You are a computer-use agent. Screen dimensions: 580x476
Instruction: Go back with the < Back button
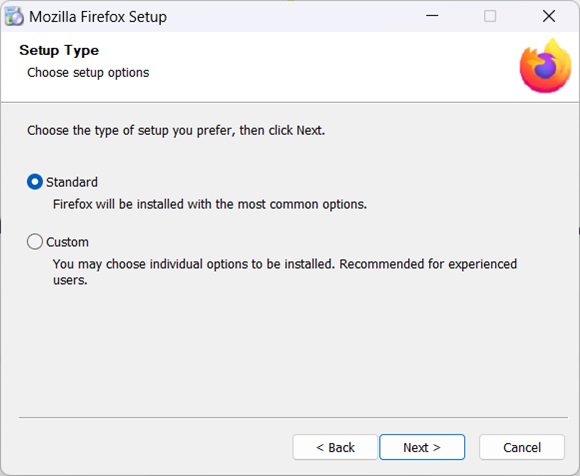point(335,447)
